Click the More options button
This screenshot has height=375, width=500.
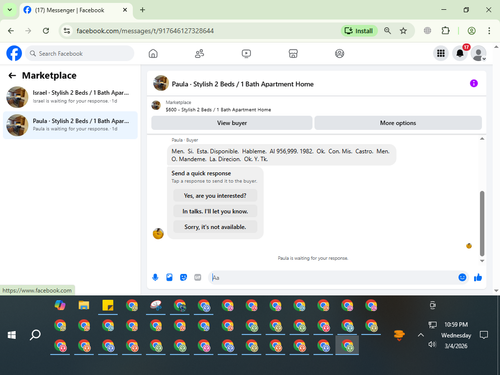click(398, 123)
